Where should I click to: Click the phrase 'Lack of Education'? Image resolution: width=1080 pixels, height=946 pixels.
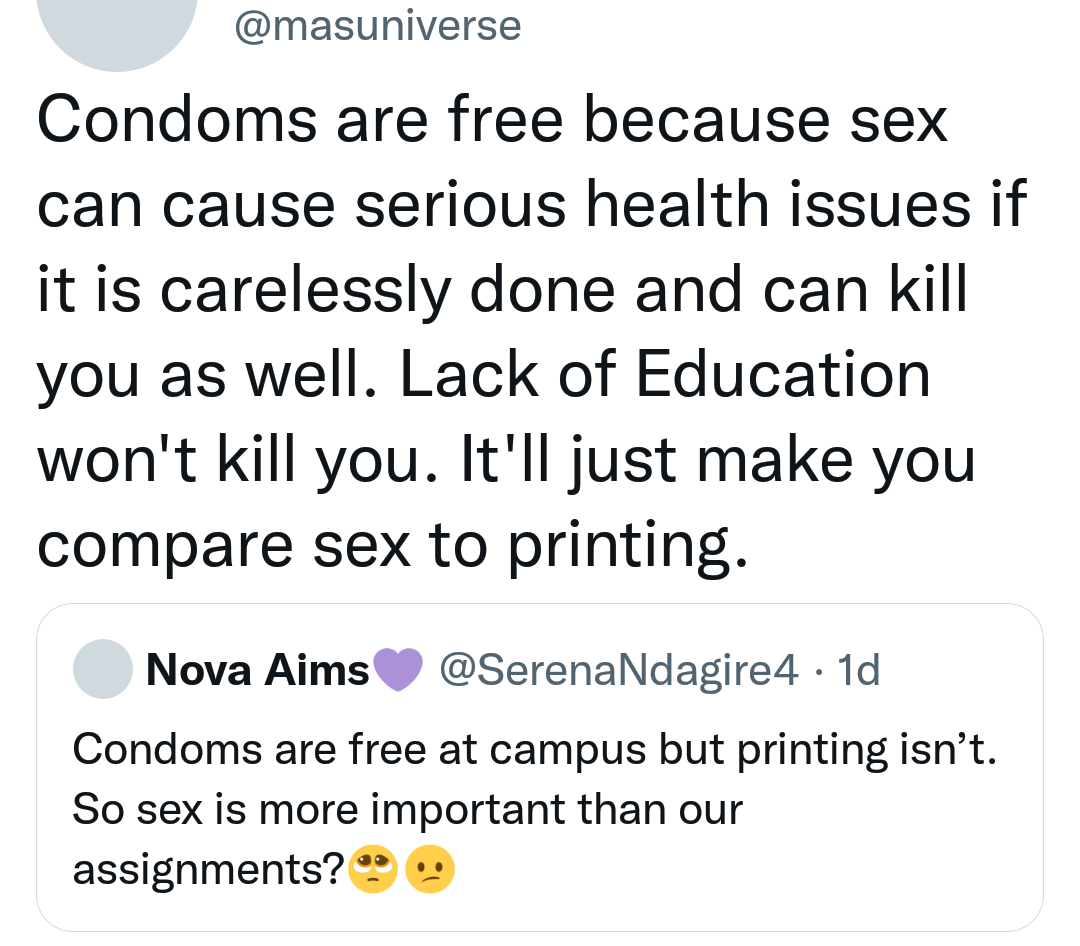665,374
